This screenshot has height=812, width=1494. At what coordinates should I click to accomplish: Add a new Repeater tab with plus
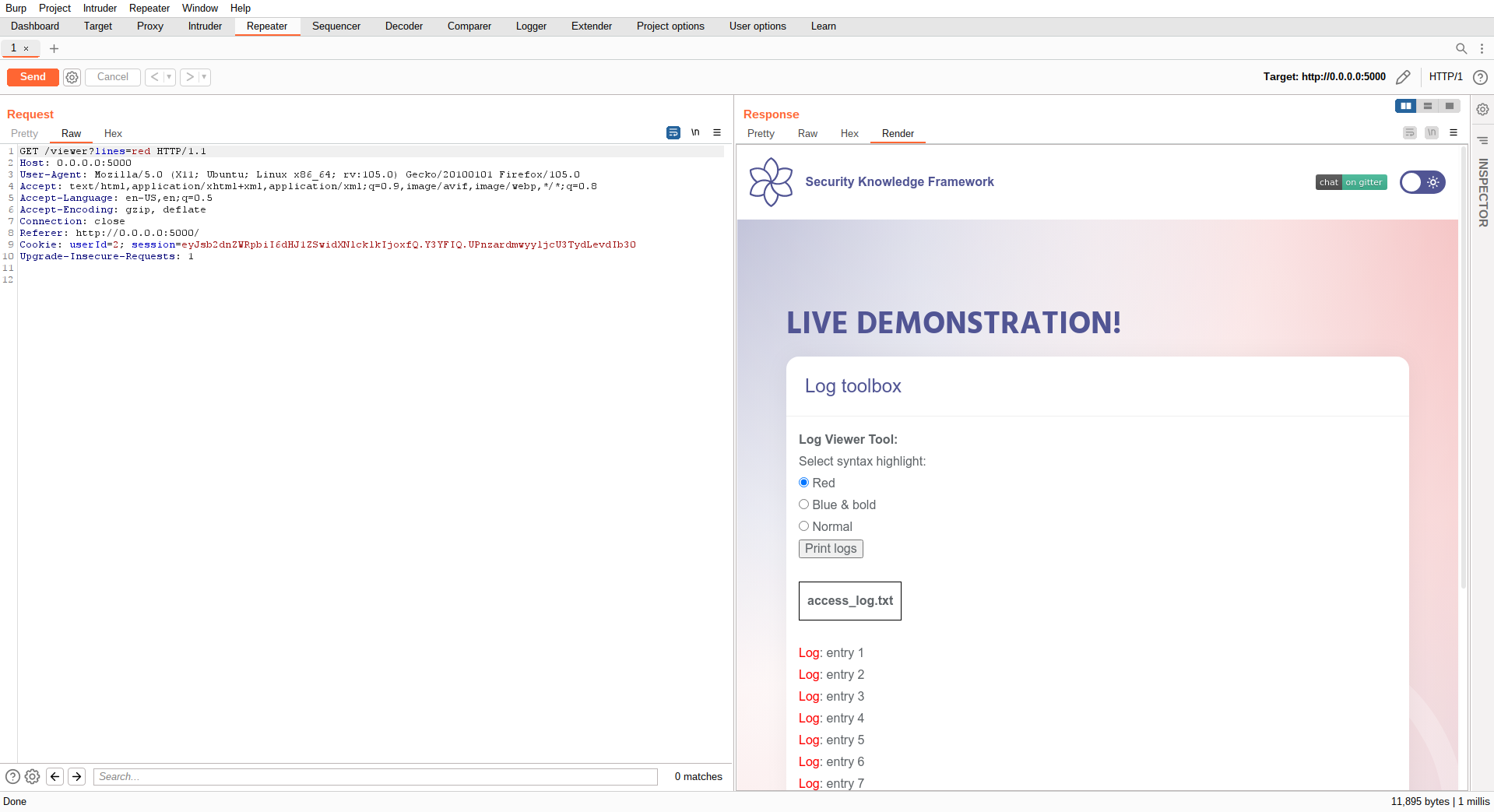pos(54,48)
